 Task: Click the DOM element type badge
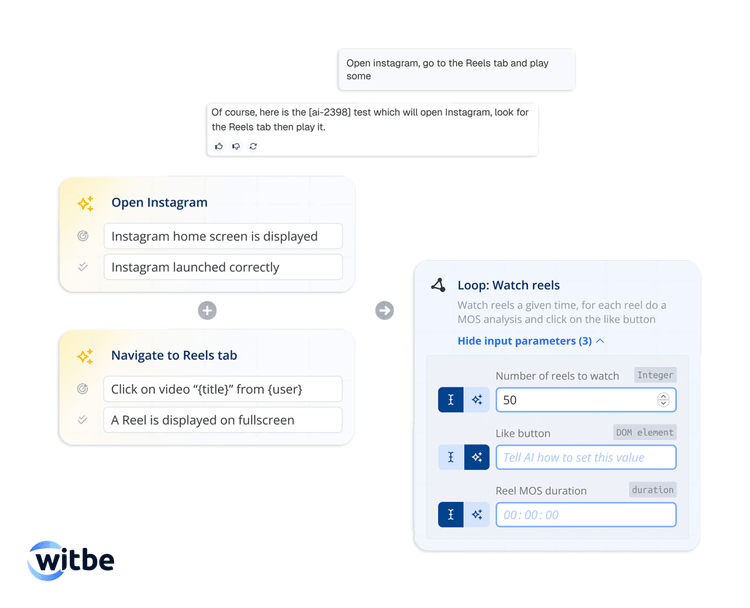click(x=645, y=432)
